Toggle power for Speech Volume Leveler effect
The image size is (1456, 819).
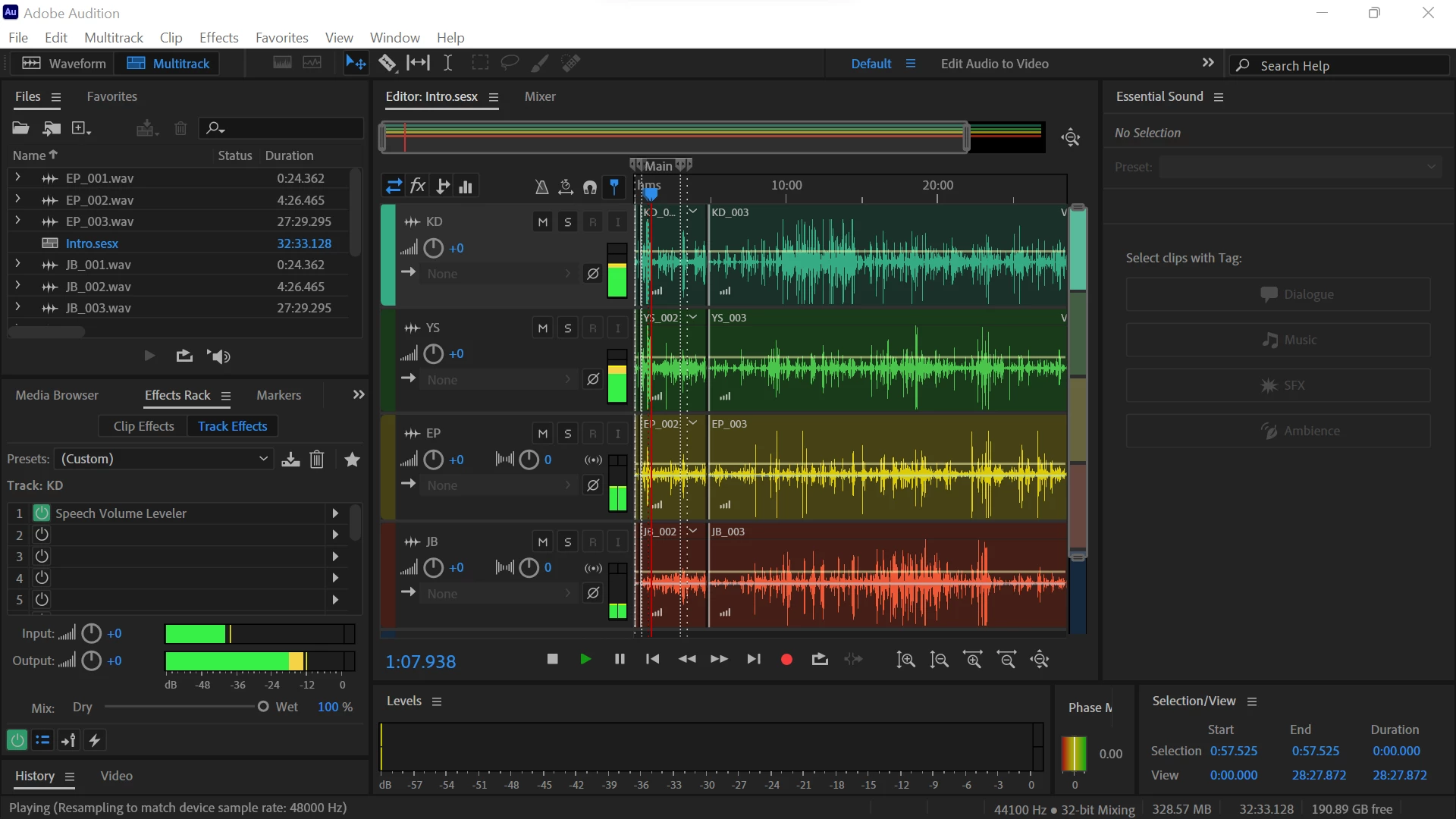click(42, 513)
